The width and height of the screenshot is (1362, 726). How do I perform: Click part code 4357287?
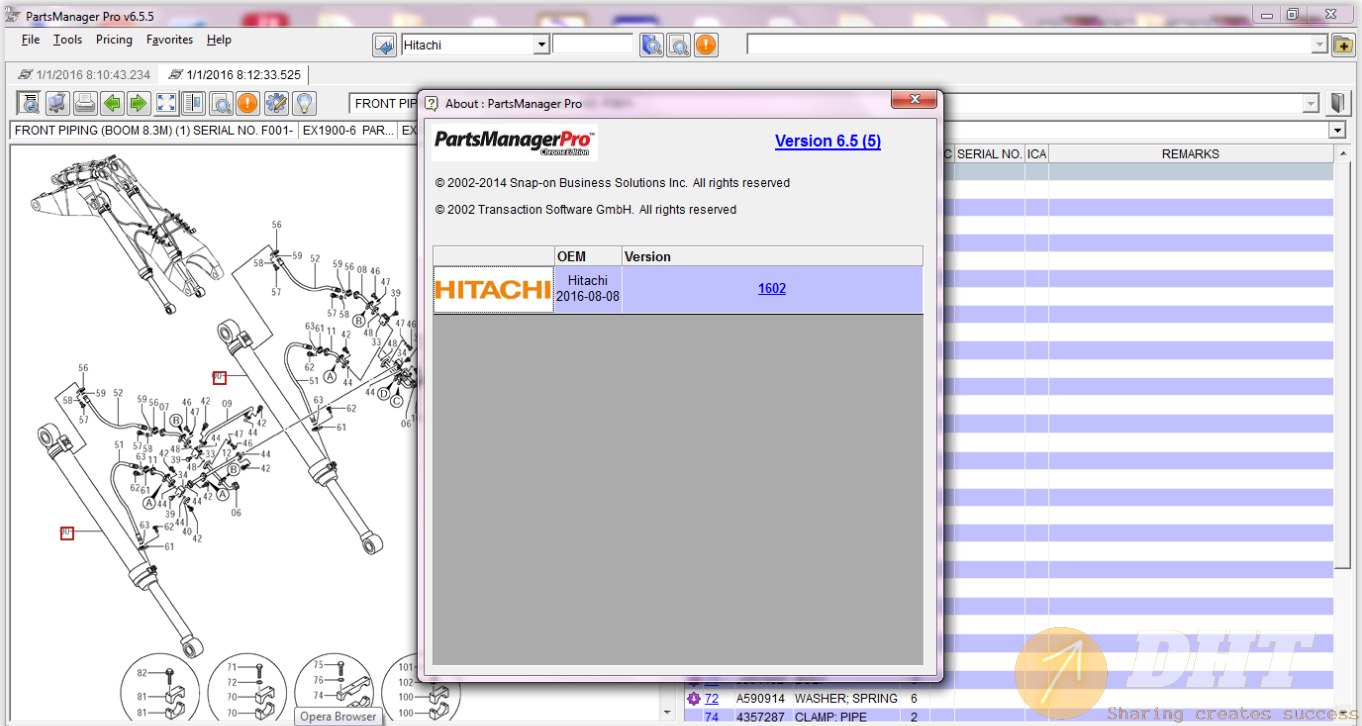[x=760, y=717]
